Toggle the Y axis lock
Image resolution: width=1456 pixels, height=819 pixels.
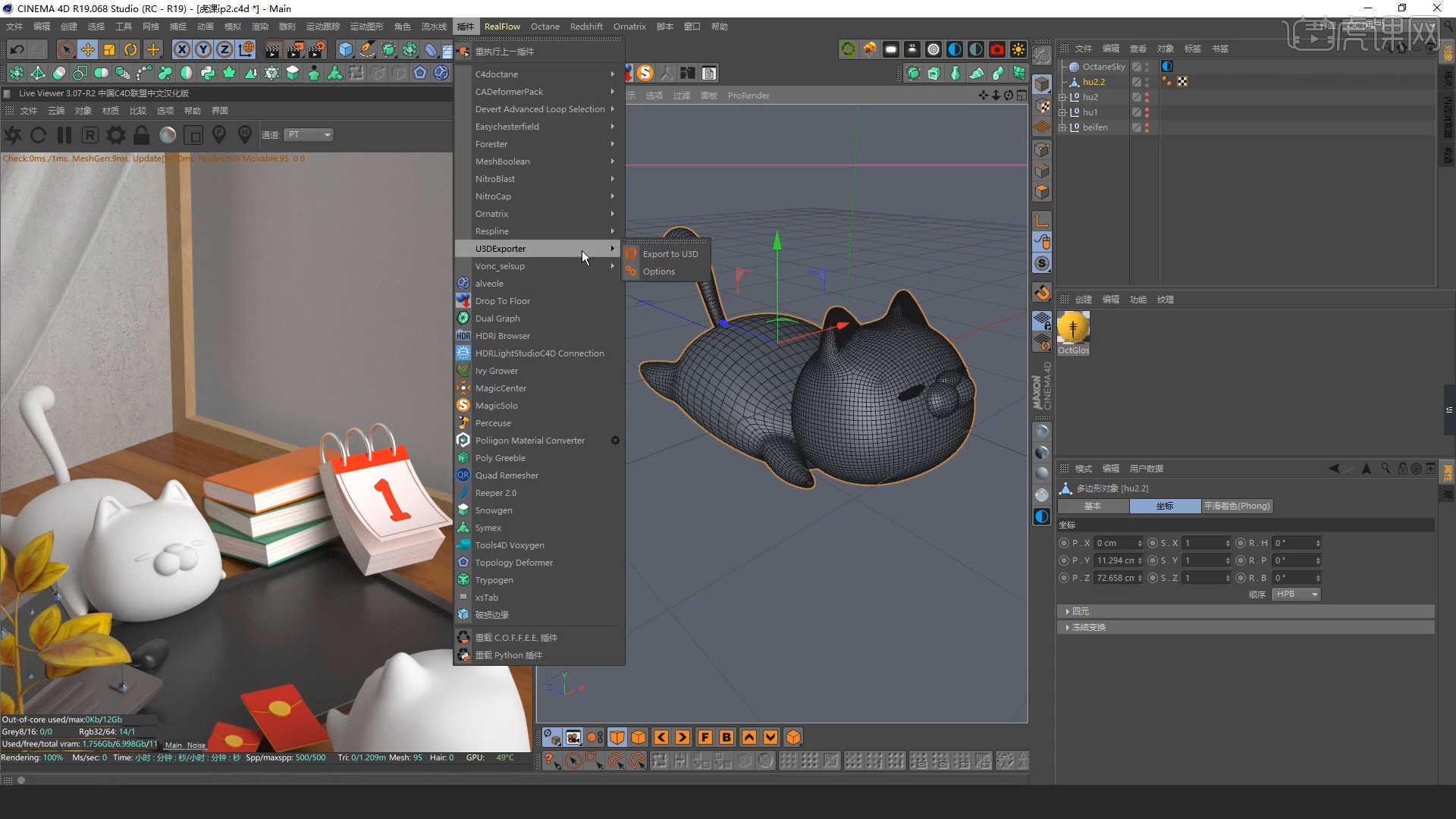pyautogui.click(x=203, y=50)
